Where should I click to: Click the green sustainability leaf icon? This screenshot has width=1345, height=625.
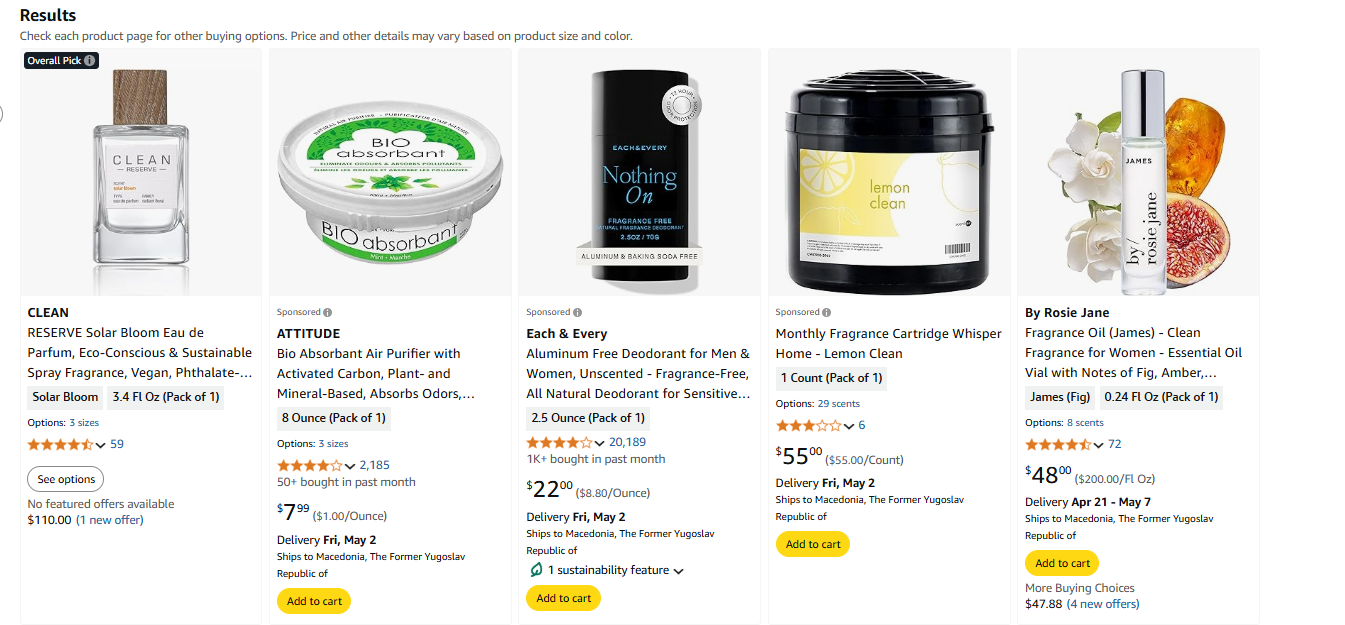click(x=536, y=570)
